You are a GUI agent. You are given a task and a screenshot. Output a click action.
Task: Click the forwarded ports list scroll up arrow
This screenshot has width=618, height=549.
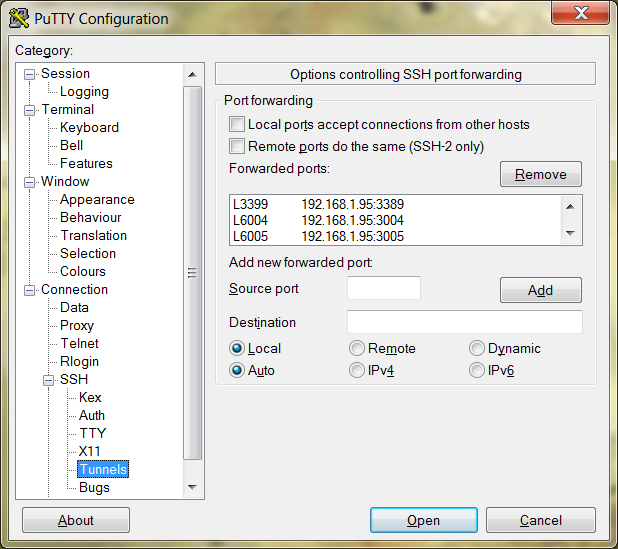click(570, 207)
